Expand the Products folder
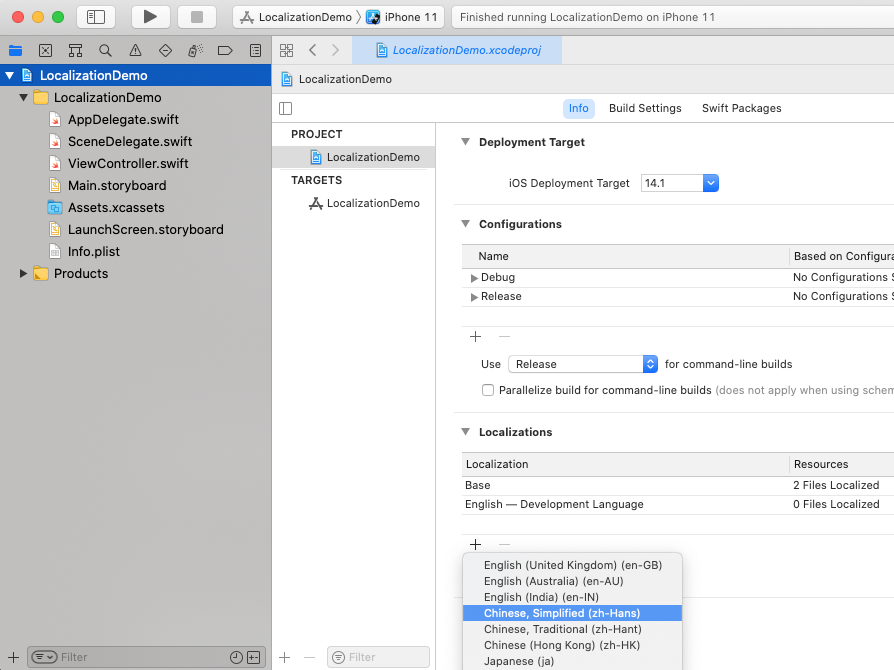 (24, 273)
